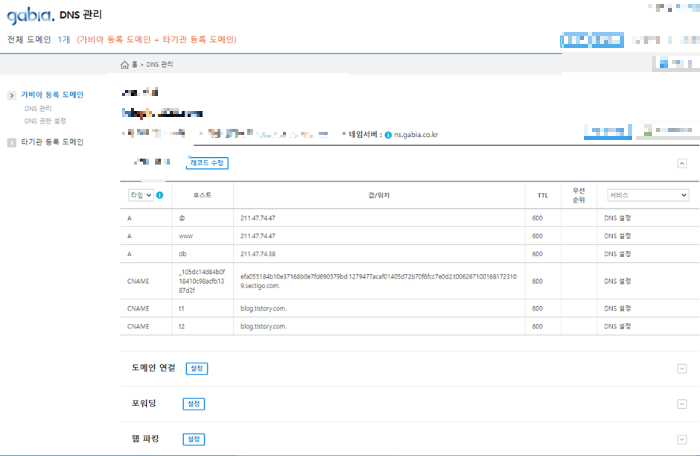Open DNS 권한 설정 in the sidebar
Screen dimensions: 700x456
point(45,121)
